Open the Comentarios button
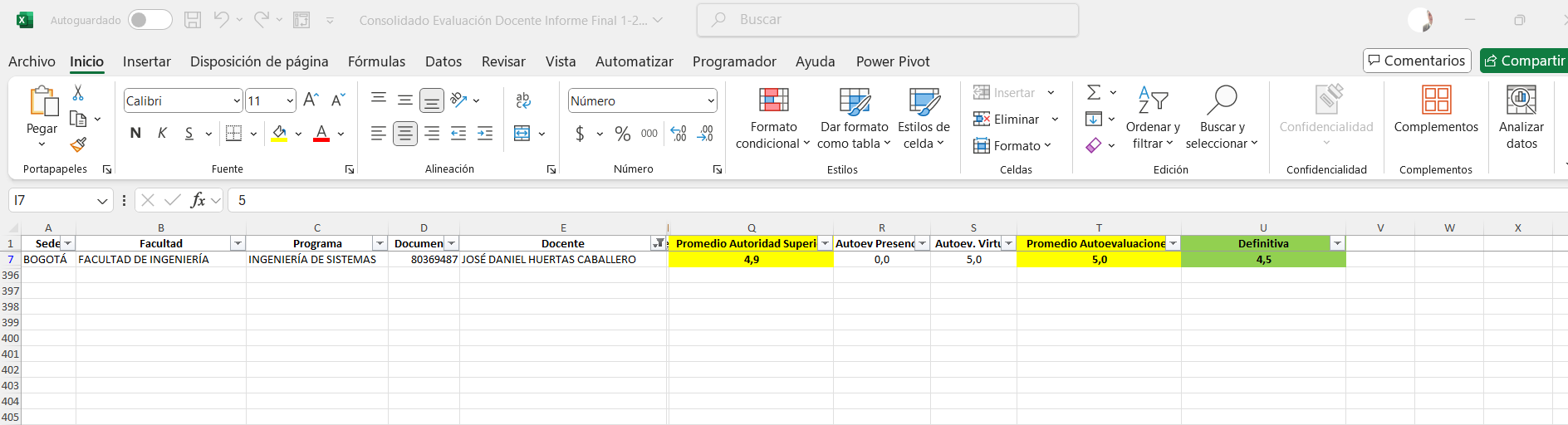1568x425 pixels. point(1416,61)
